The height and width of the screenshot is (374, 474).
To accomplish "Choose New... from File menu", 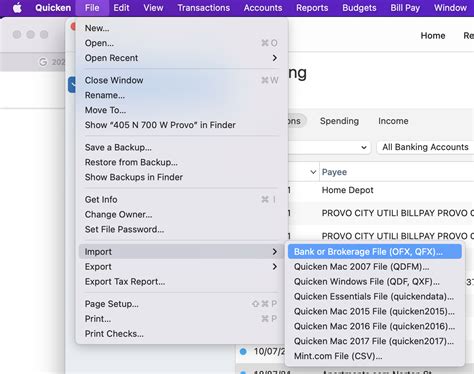I will pyautogui.click(x=182, y=28).
